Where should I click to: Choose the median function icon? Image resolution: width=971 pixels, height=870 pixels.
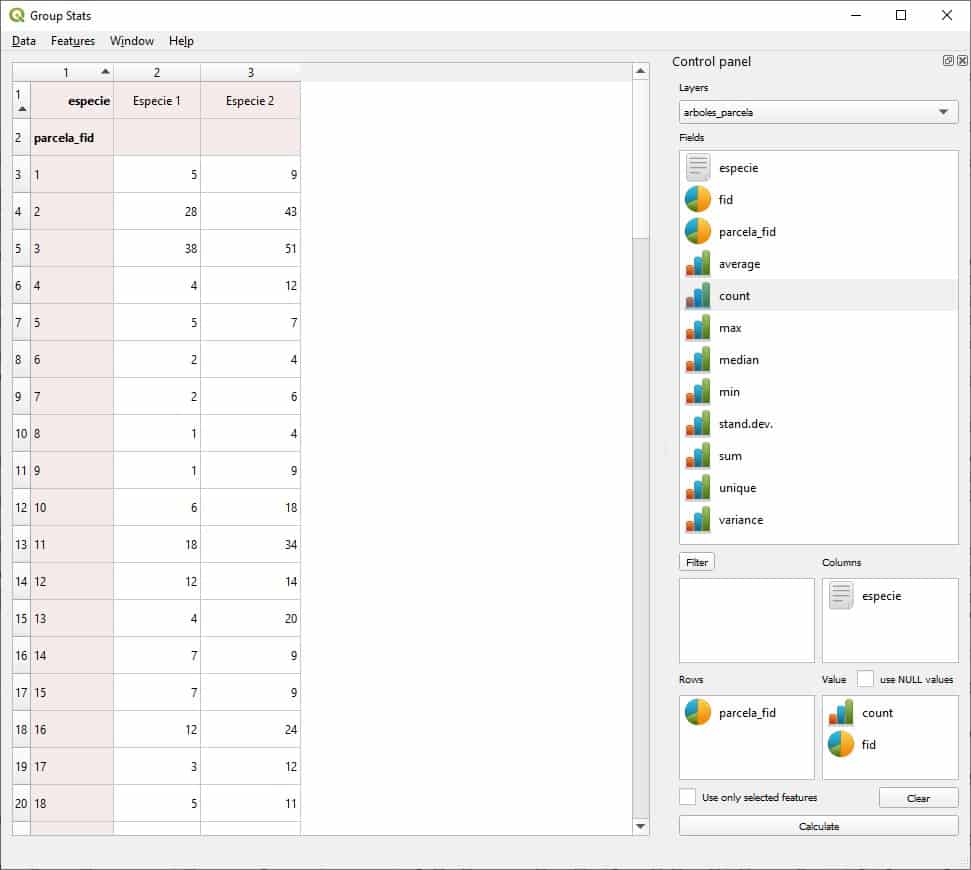698,360
